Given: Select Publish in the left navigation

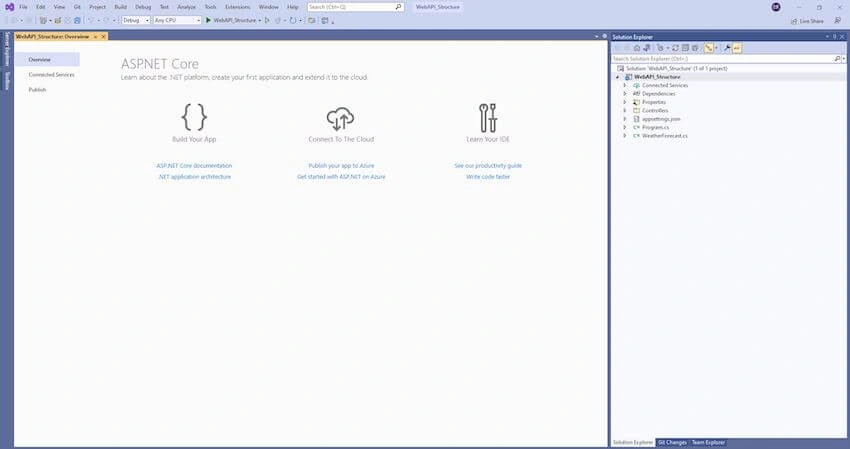Looking at the screenshot, I should click(x=37, y=89).
